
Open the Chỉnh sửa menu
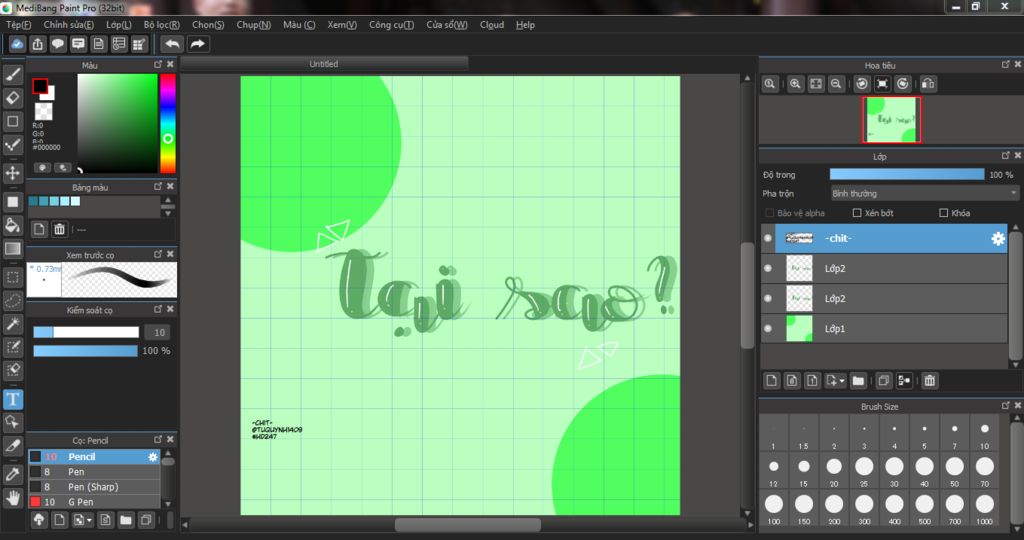69,25
